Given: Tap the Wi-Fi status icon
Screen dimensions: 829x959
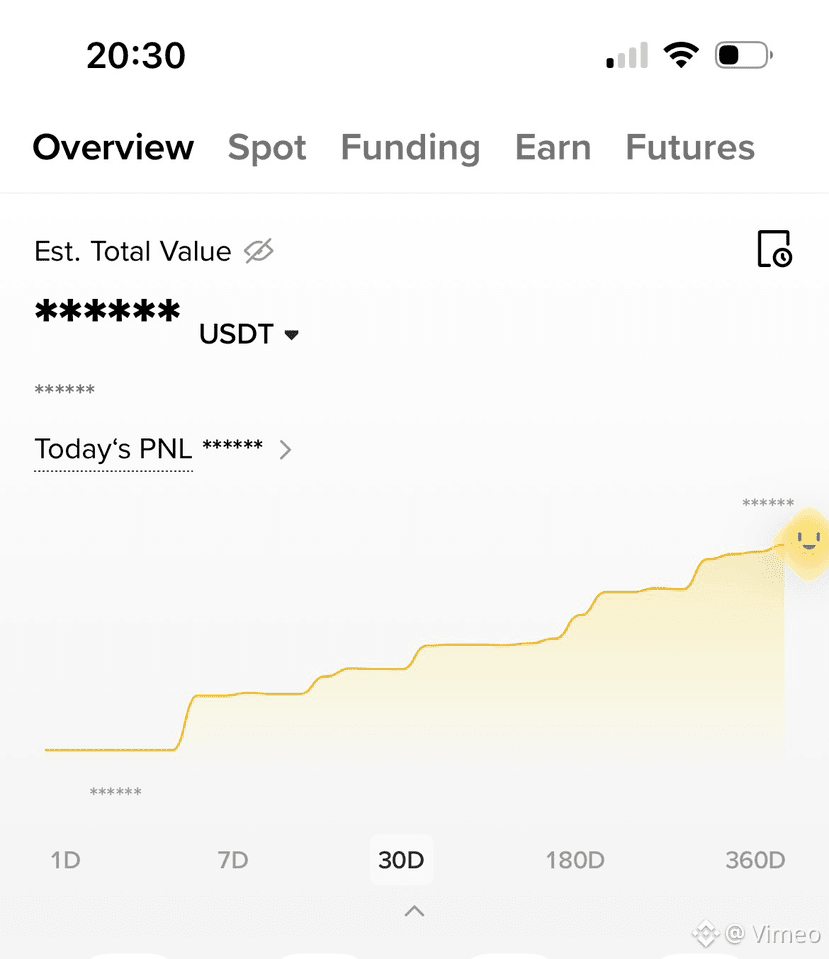Looking at the screenshot, I should click(x=681, y=55).
